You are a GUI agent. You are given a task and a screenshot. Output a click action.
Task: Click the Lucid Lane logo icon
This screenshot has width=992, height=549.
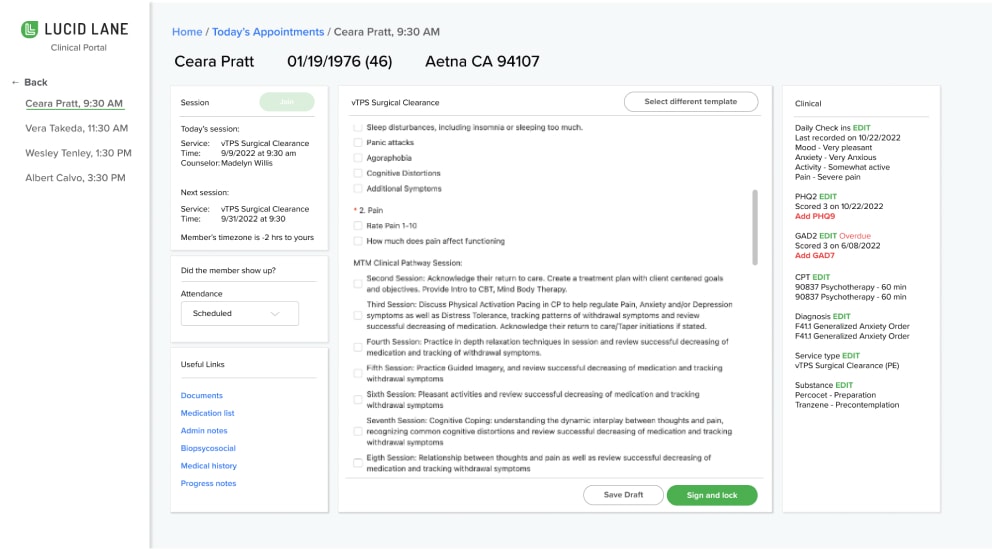click(x=30, y=30)
